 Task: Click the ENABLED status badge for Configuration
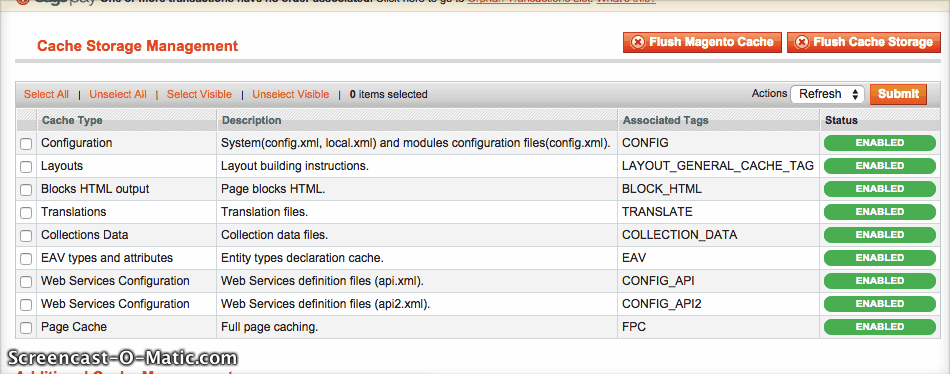(880, 143)
